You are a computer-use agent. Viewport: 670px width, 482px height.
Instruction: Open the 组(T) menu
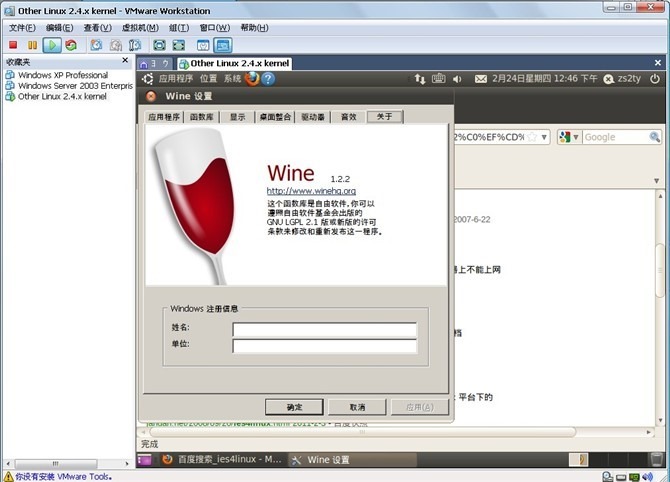tap(179, 28)
